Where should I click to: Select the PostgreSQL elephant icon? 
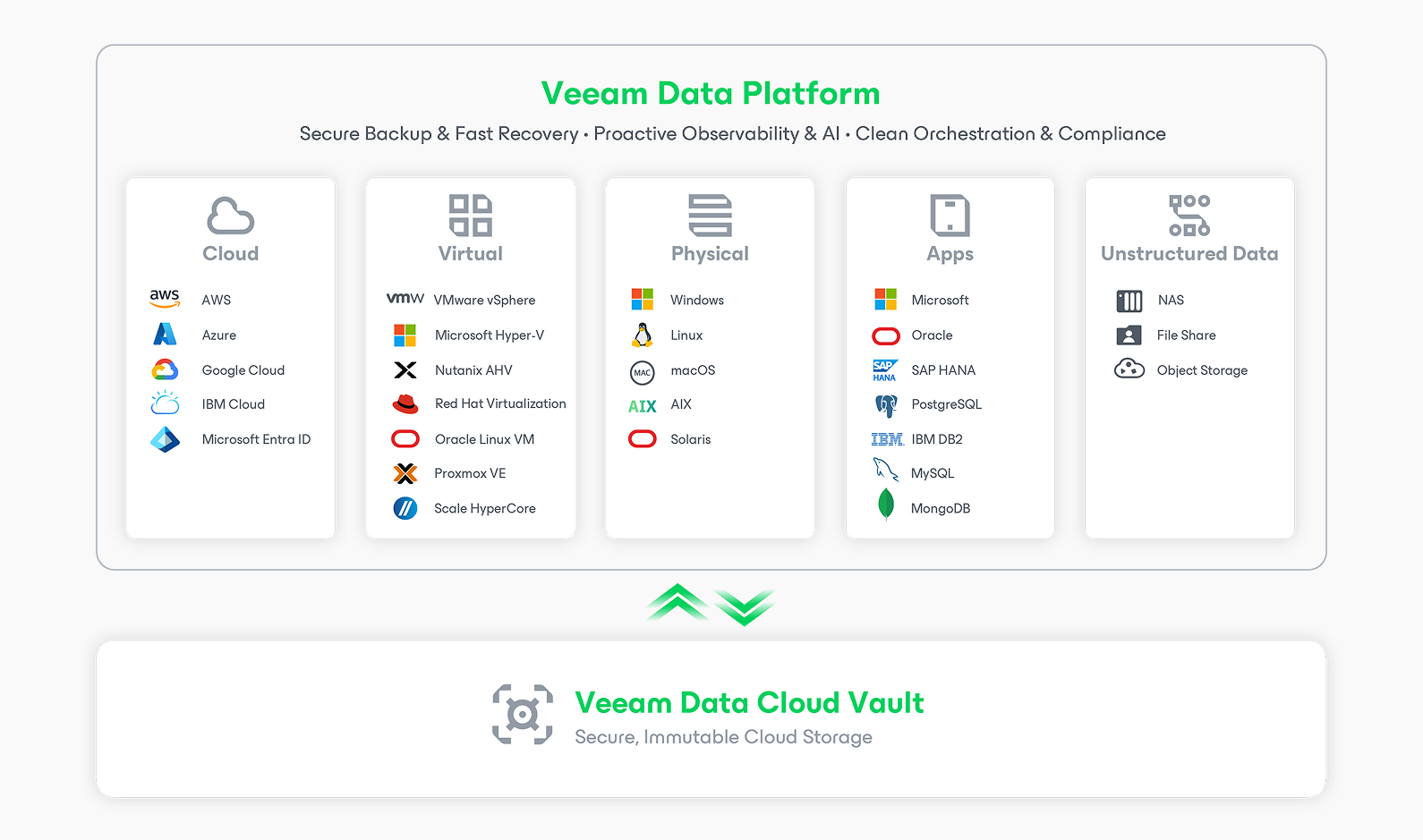(x=886, y=405)
